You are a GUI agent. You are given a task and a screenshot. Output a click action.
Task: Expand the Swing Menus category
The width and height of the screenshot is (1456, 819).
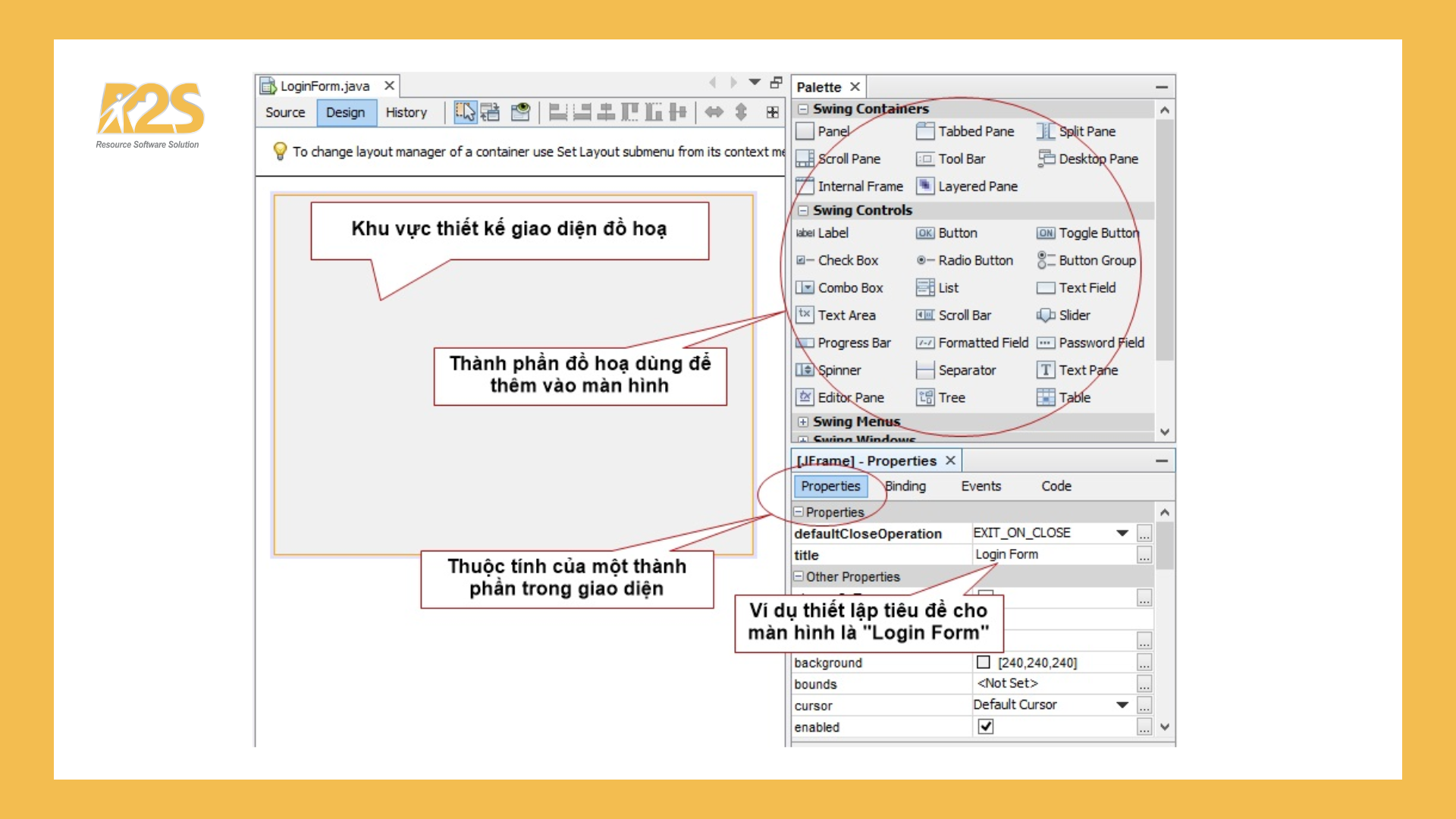tap(803, 422)
